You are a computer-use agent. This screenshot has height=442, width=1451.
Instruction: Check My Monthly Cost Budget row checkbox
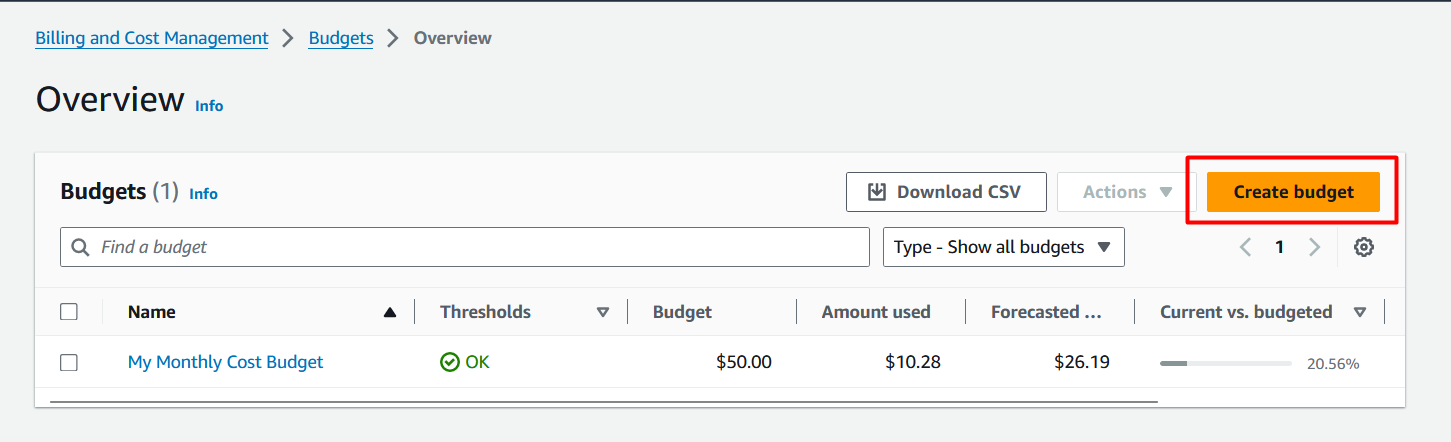[69, 362]
